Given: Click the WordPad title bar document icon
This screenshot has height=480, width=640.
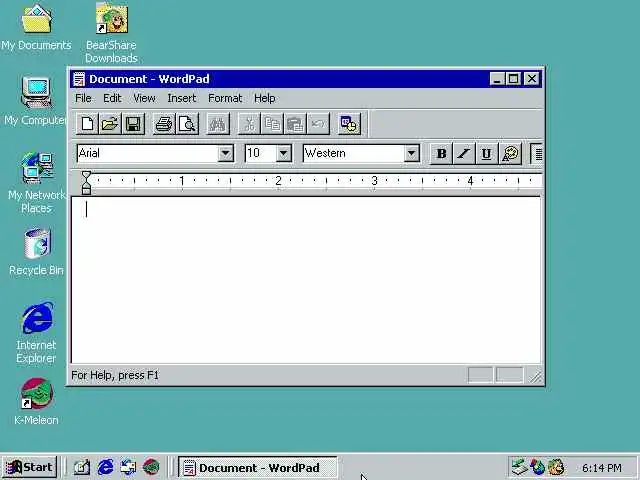Looking at the screenshot, I should (79, 79).
